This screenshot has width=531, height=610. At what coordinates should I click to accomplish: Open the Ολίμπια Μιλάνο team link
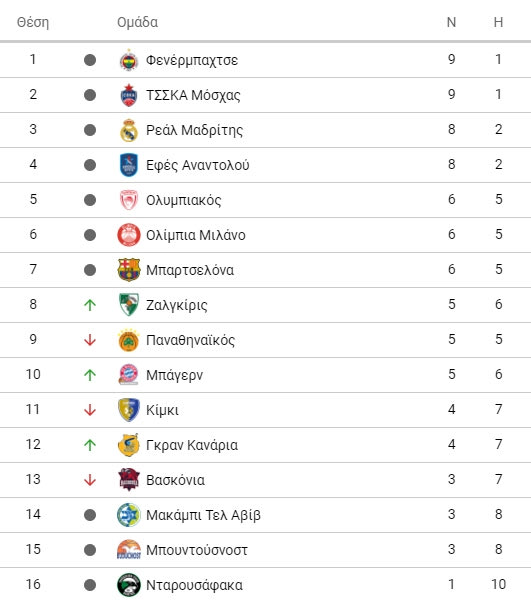[x=196, y=235]
